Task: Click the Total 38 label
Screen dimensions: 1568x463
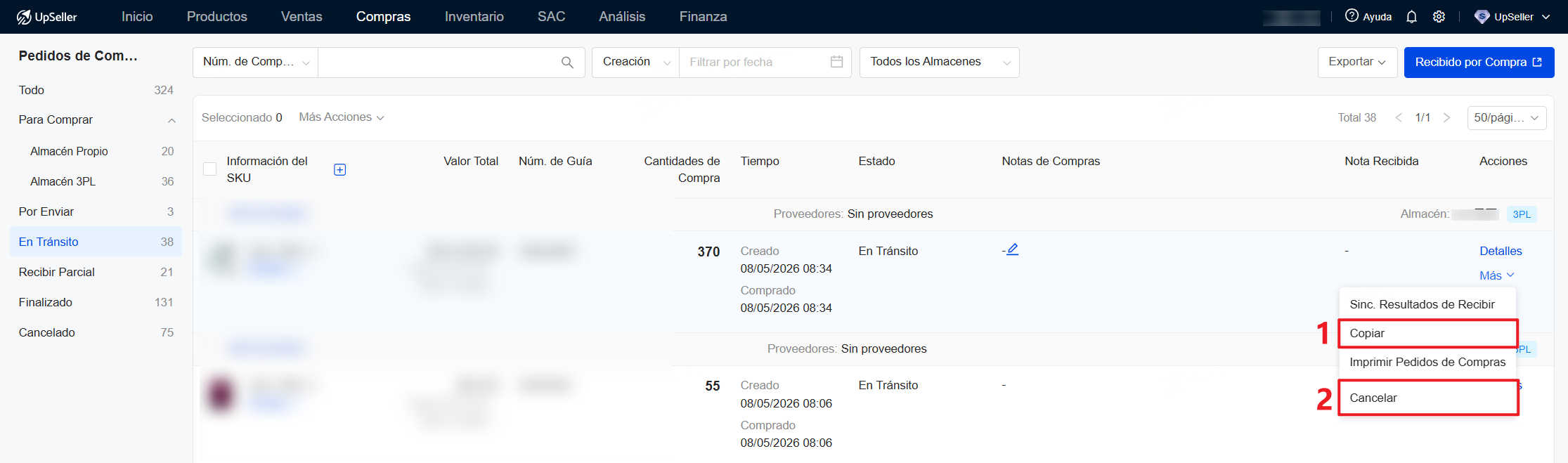Action: coord(1356,117)
